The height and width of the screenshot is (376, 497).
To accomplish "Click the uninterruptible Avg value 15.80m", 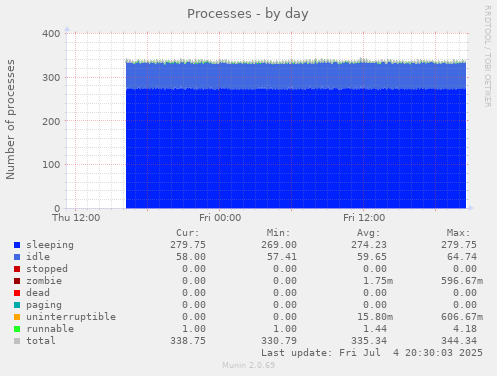I will coord(375,317).
